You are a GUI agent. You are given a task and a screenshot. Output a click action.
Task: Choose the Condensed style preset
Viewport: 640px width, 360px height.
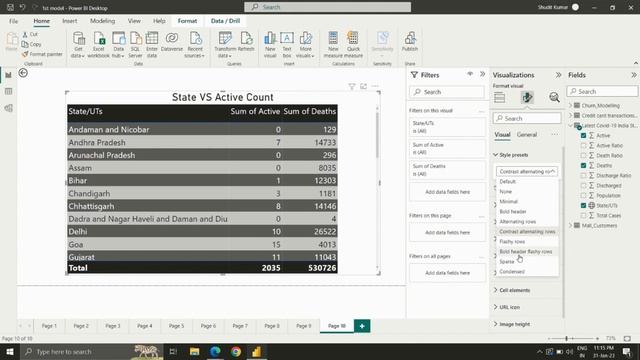point(512,271)
